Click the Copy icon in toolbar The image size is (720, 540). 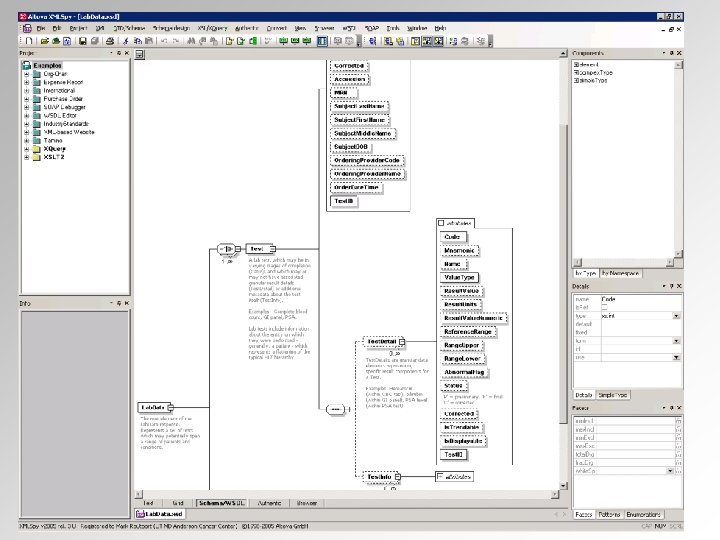point(137,41)
